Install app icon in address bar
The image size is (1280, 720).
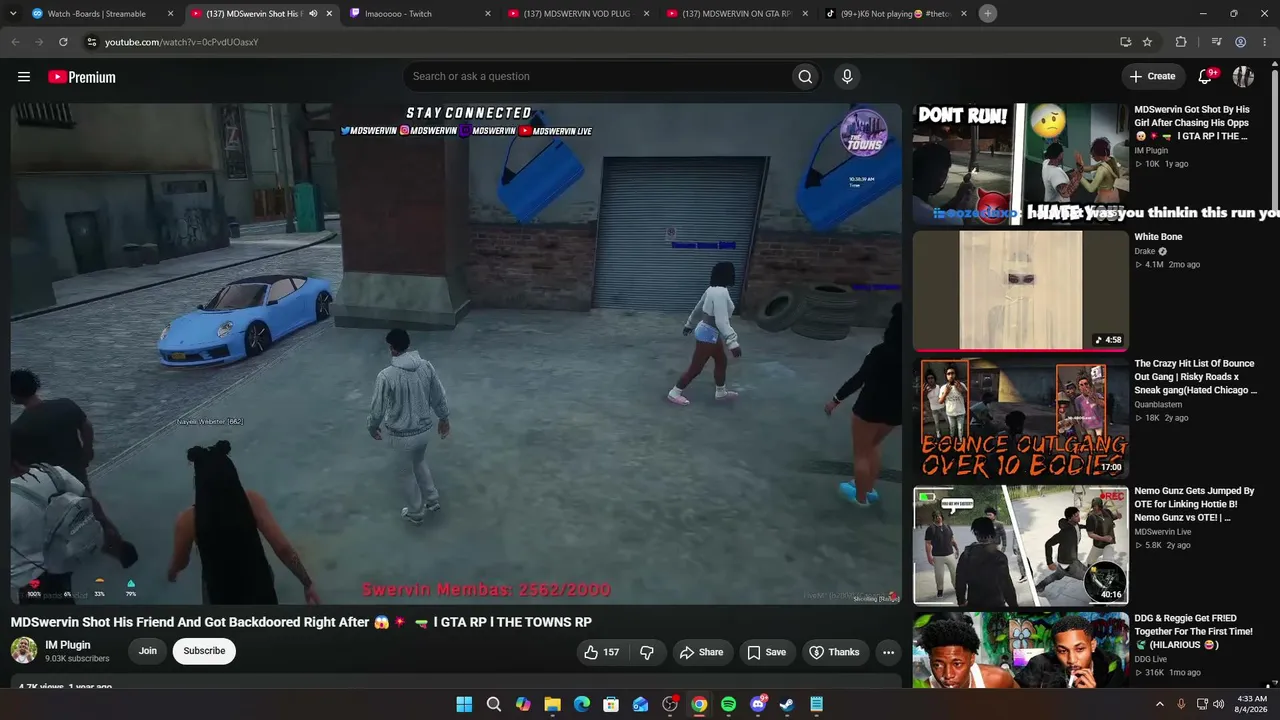pyautogui.click(x=1125, y=42)
